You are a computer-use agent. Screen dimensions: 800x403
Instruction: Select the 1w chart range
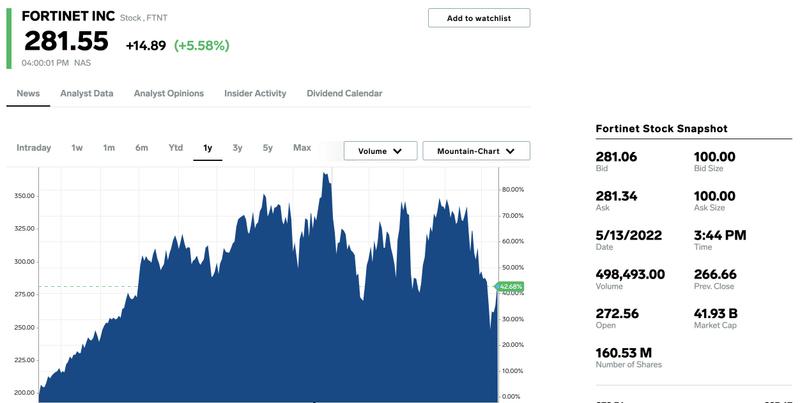pos(77,148)
